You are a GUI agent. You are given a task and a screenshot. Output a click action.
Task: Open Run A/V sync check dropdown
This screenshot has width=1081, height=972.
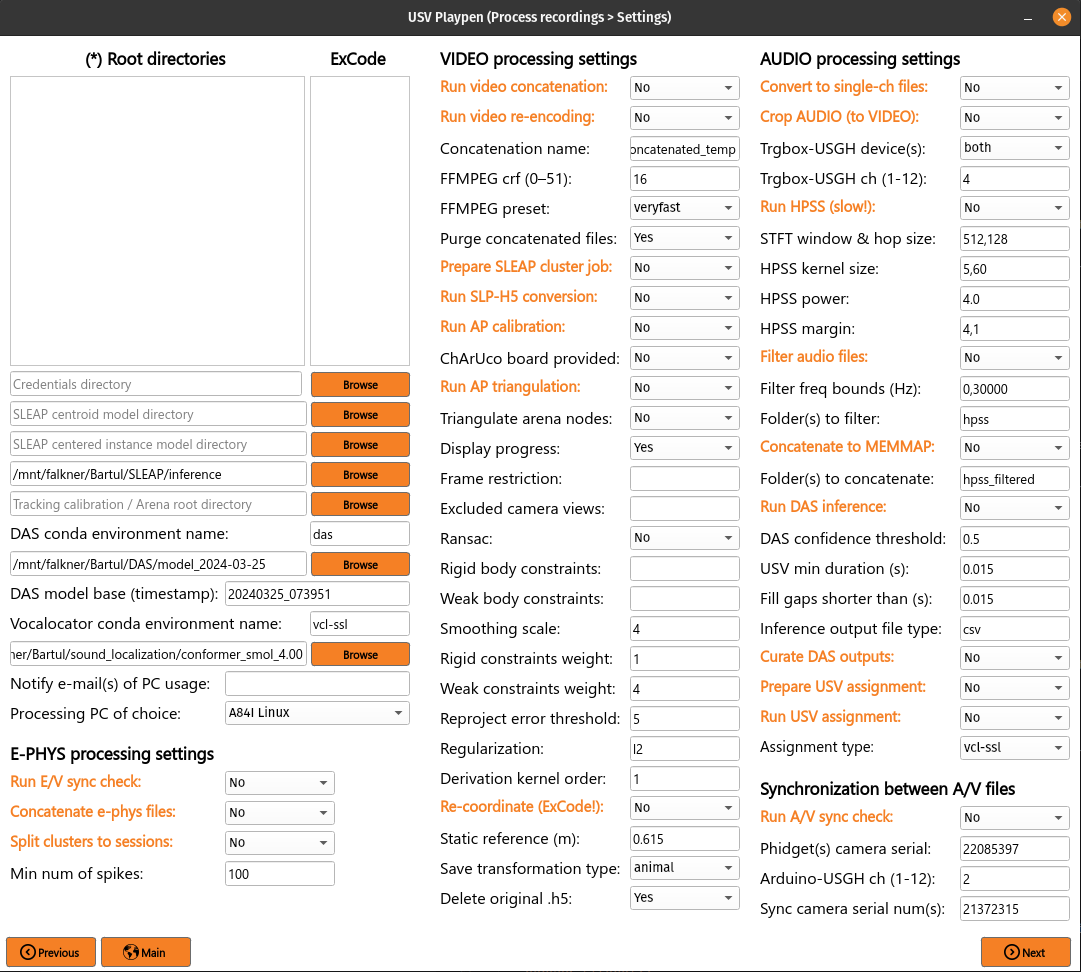[x=1014, y=818]
